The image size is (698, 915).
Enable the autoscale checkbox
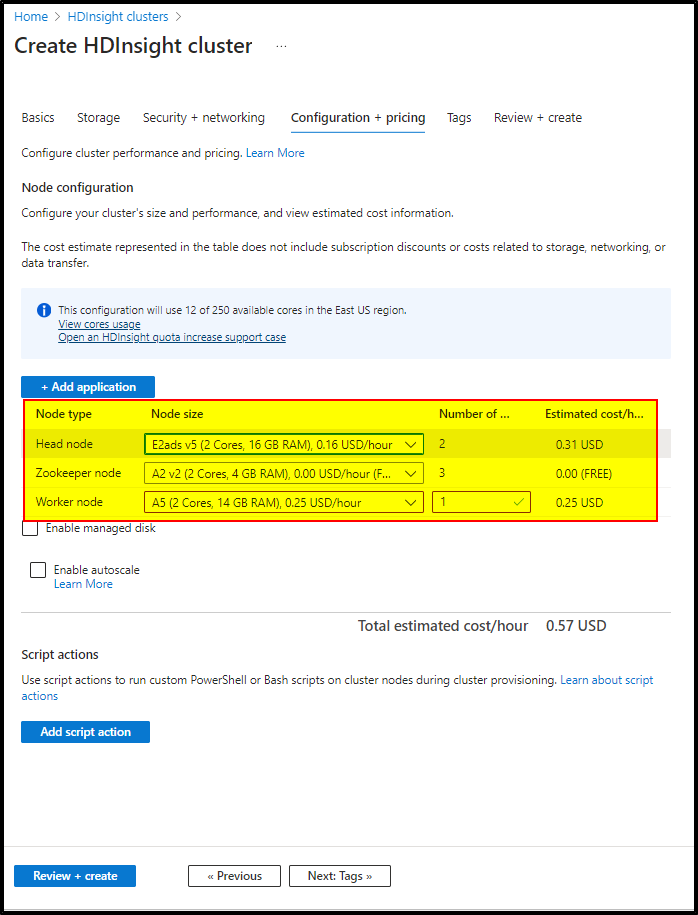(x=38, y=570)
